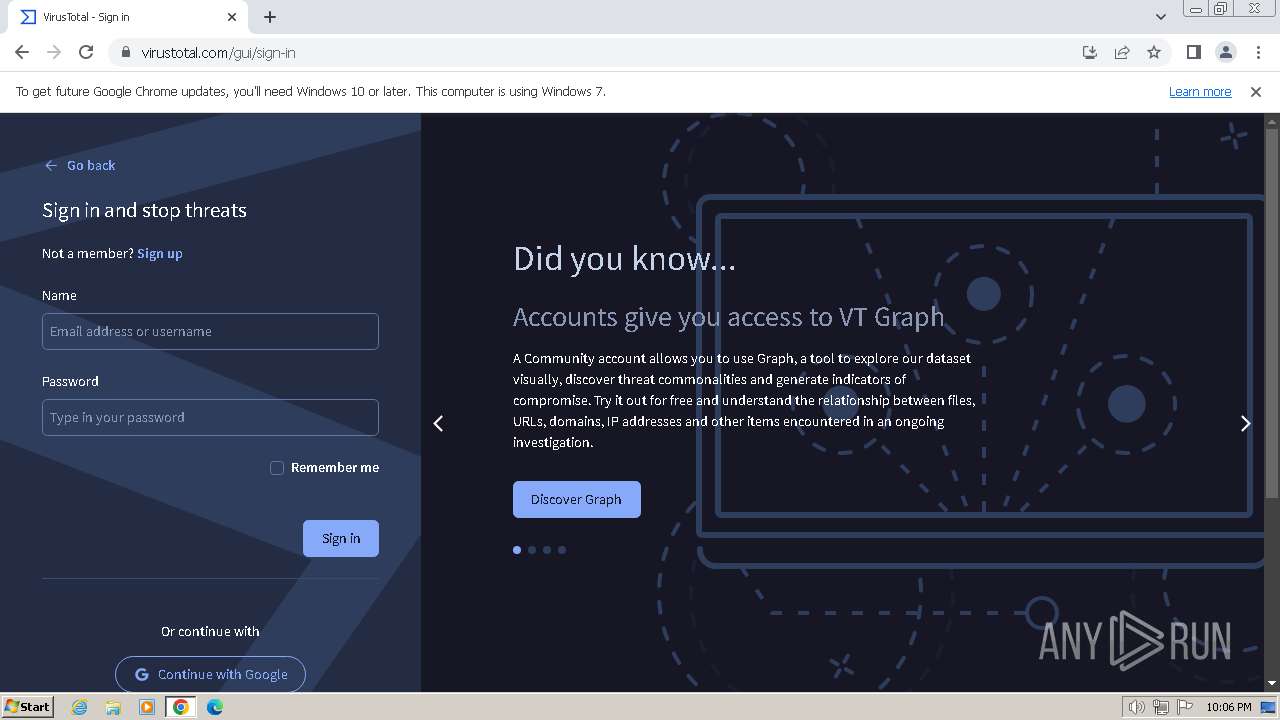Image resolution: width=1280 pixels, height=720 pixels.
Task: Open Chrome three-dot menu
Action: [x=1257, y=52]
